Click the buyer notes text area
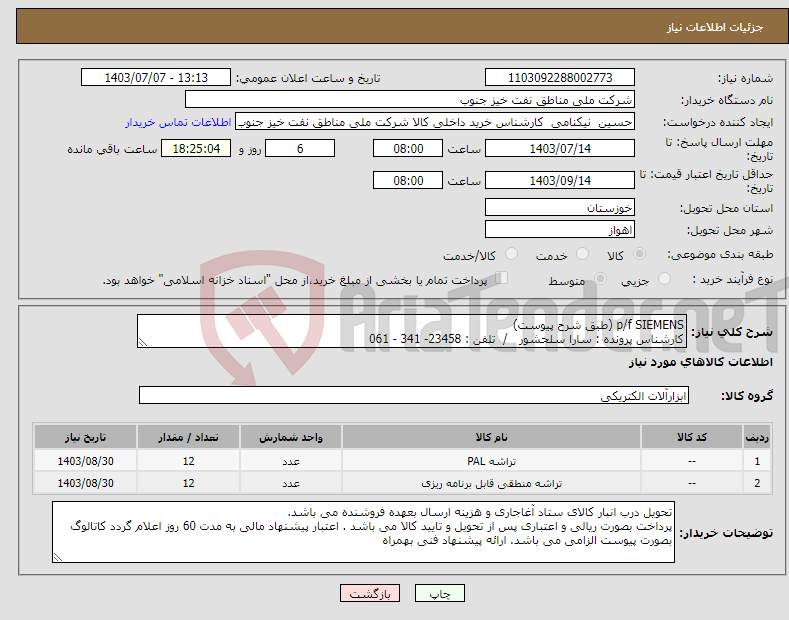Screen dimensions: 789x620 pyautogui.click(x=363, y=532)
